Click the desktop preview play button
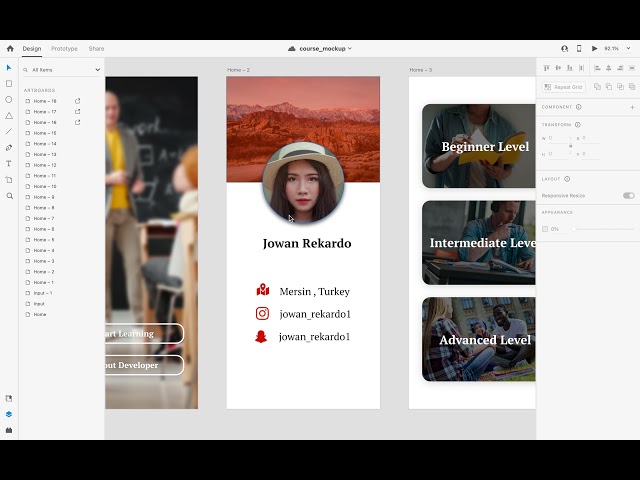 pyautogui.click(x=595, y=49)
